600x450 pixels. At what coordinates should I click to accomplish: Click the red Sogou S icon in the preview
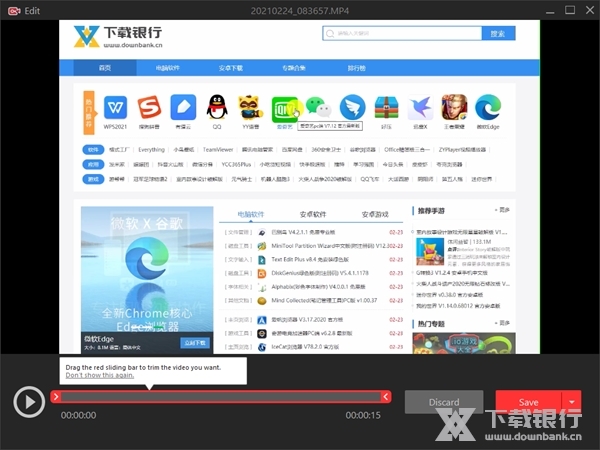[x=149, y=108]
